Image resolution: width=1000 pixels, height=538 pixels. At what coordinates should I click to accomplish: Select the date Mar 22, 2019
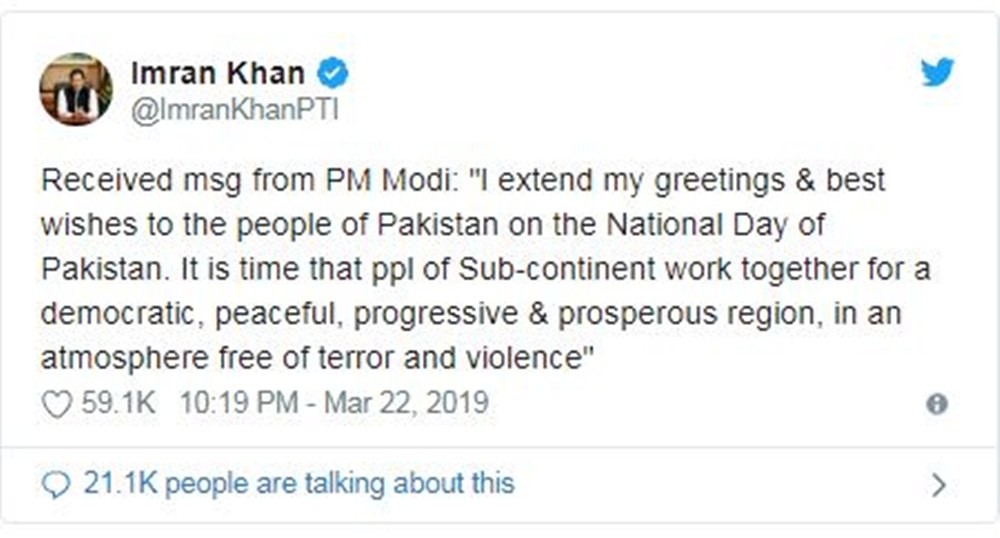click(x=406, y=403)
